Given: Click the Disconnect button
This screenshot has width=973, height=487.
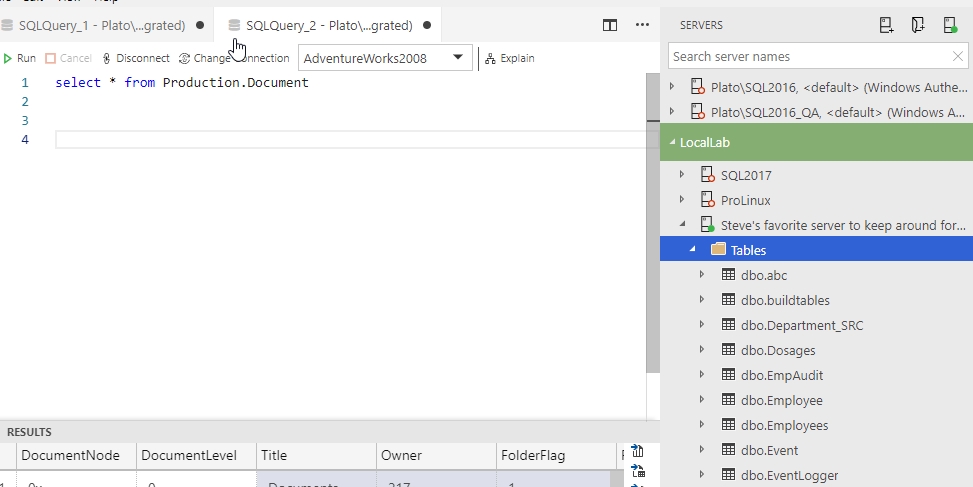Looking at the screenshot, I should tap(136, 58).
